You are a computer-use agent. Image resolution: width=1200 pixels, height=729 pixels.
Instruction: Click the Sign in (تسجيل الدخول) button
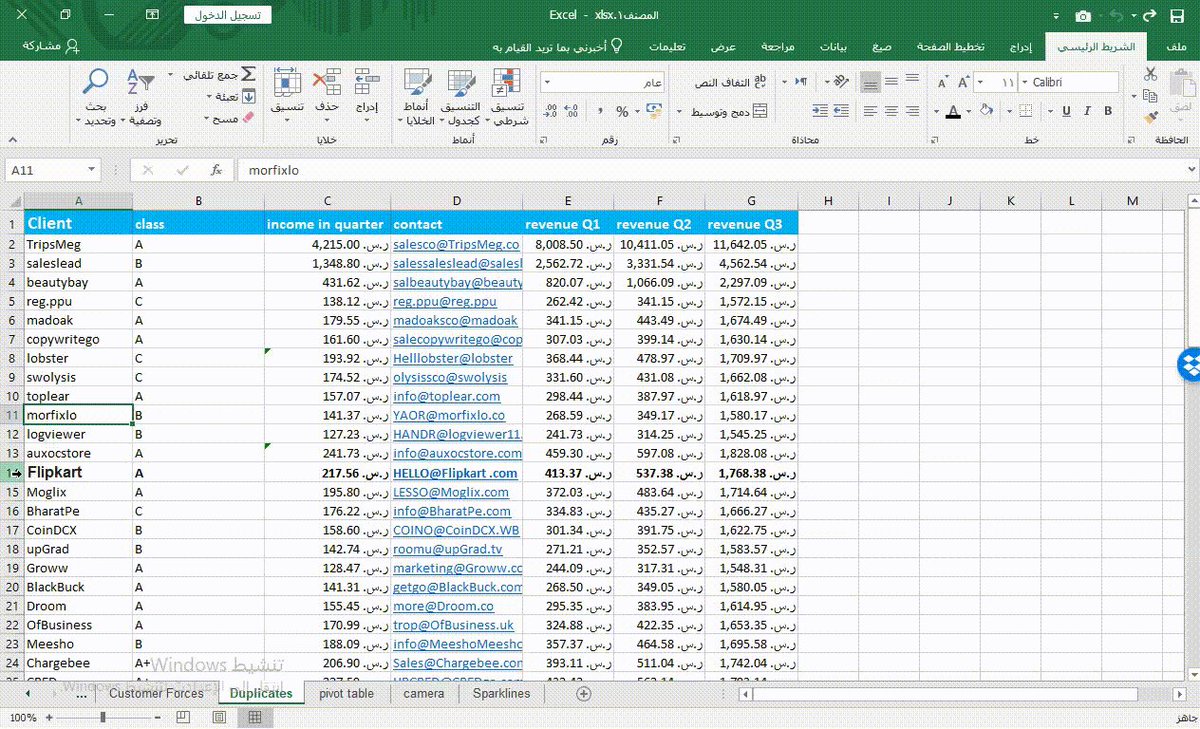228,15
